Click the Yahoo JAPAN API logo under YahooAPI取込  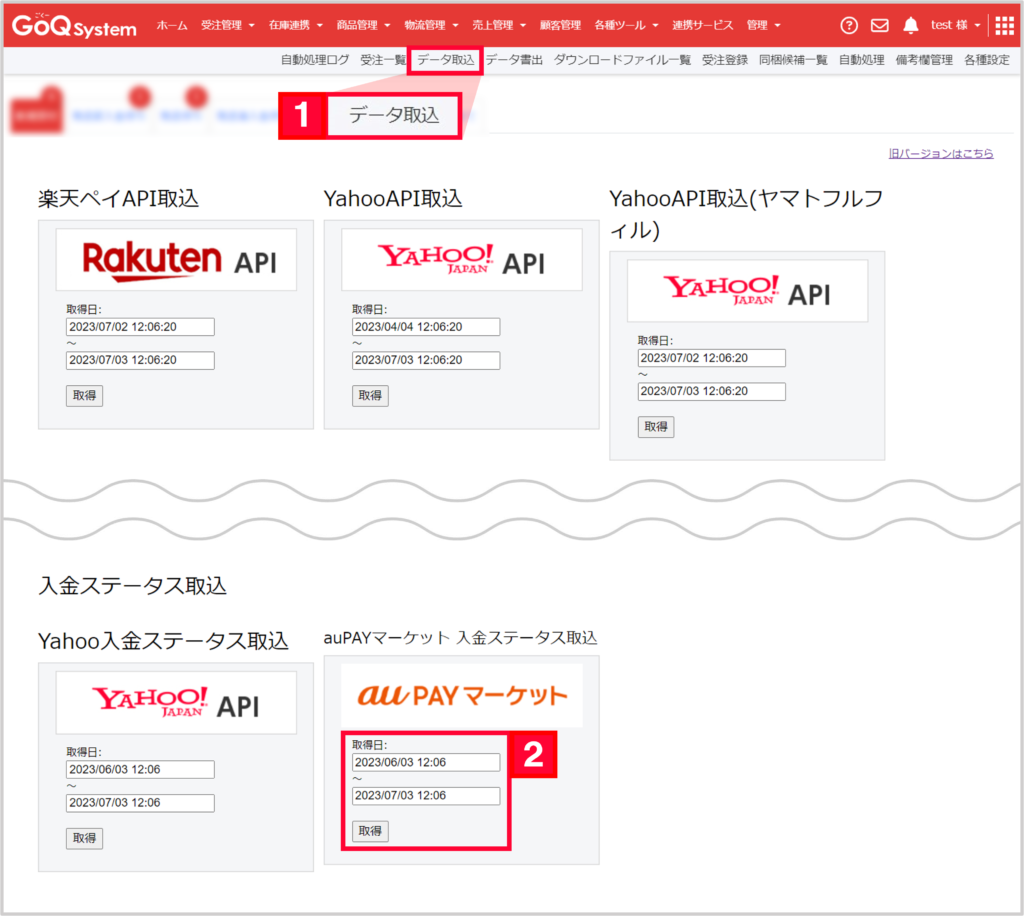pos(461,258)
